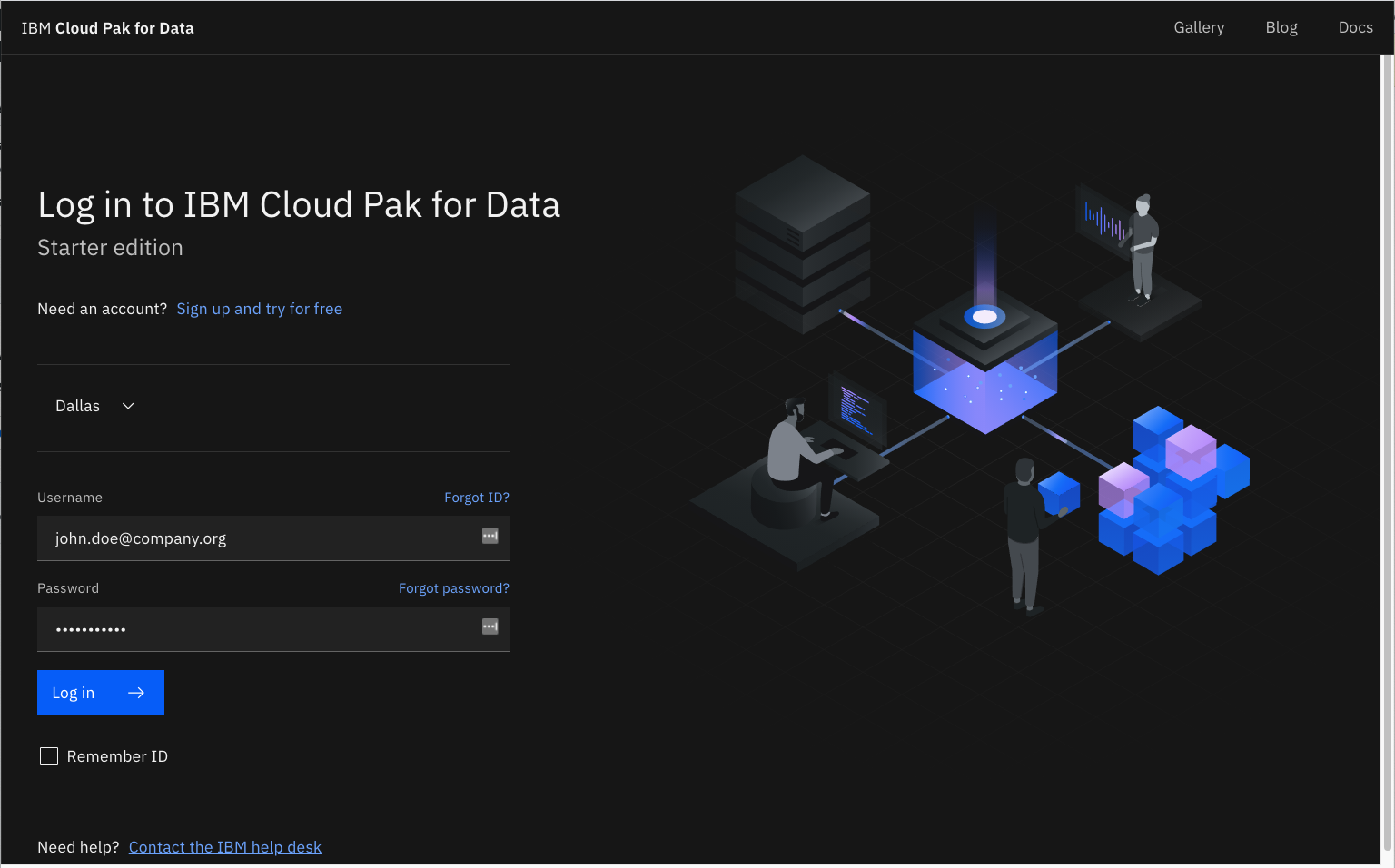Submit with the Log in button
The height and width of the screenshot is (868, 1395).
point(101,693)
